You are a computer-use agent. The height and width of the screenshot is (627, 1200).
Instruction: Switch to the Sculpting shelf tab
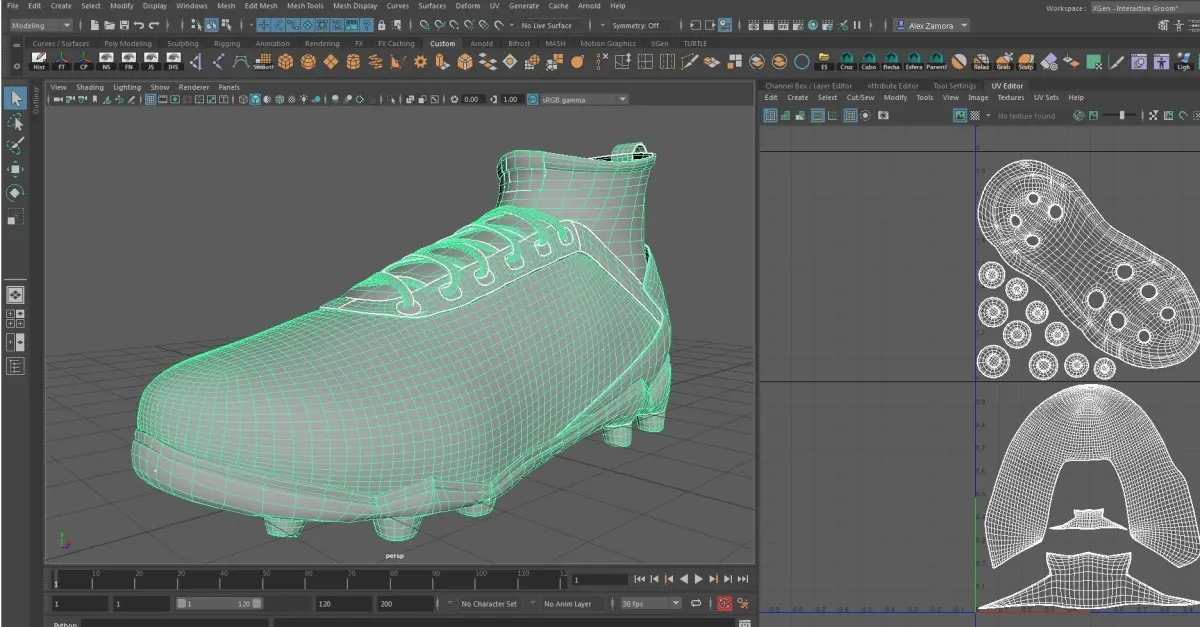183,44
